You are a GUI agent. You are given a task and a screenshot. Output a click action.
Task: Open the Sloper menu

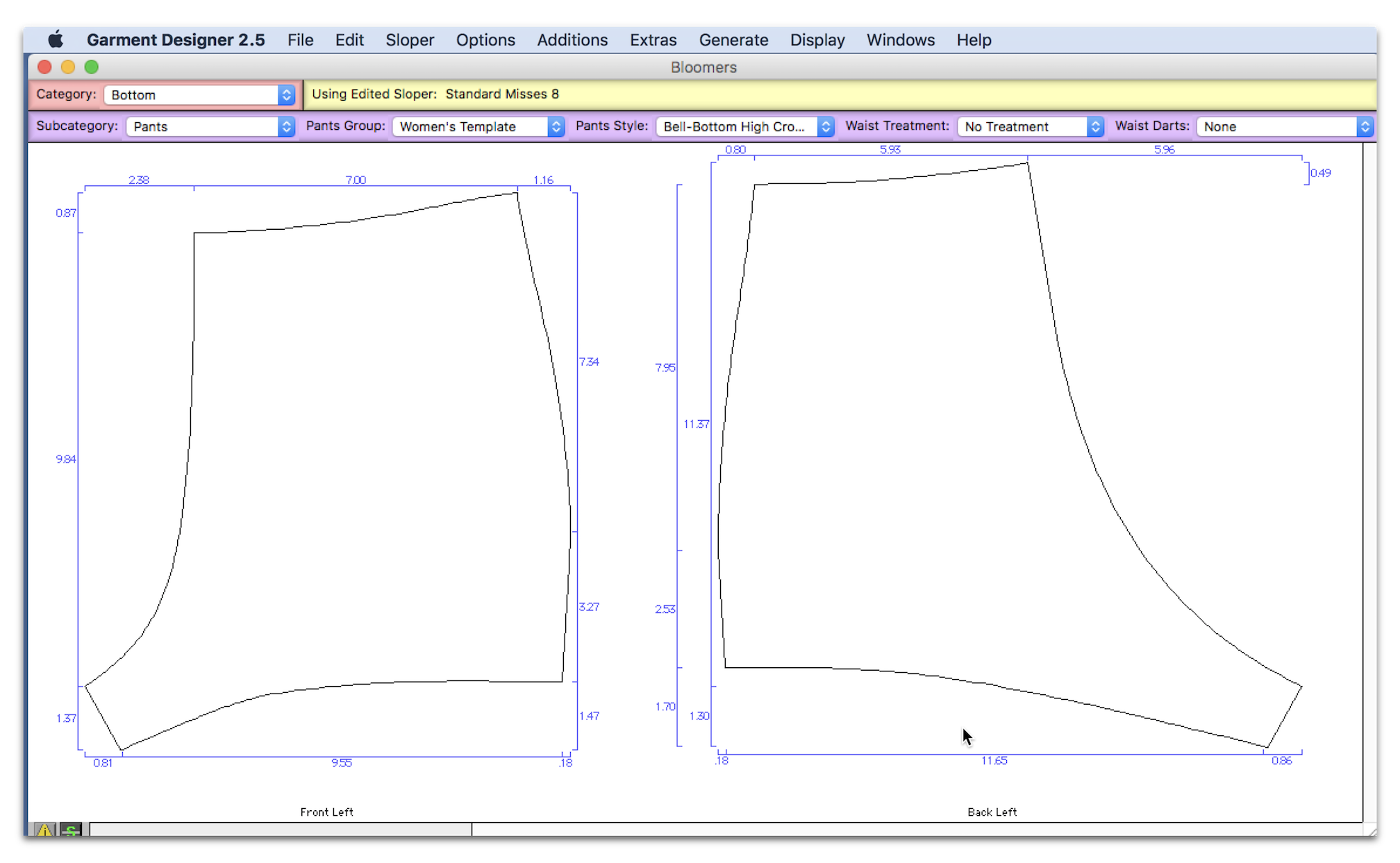tap(409, 40)
